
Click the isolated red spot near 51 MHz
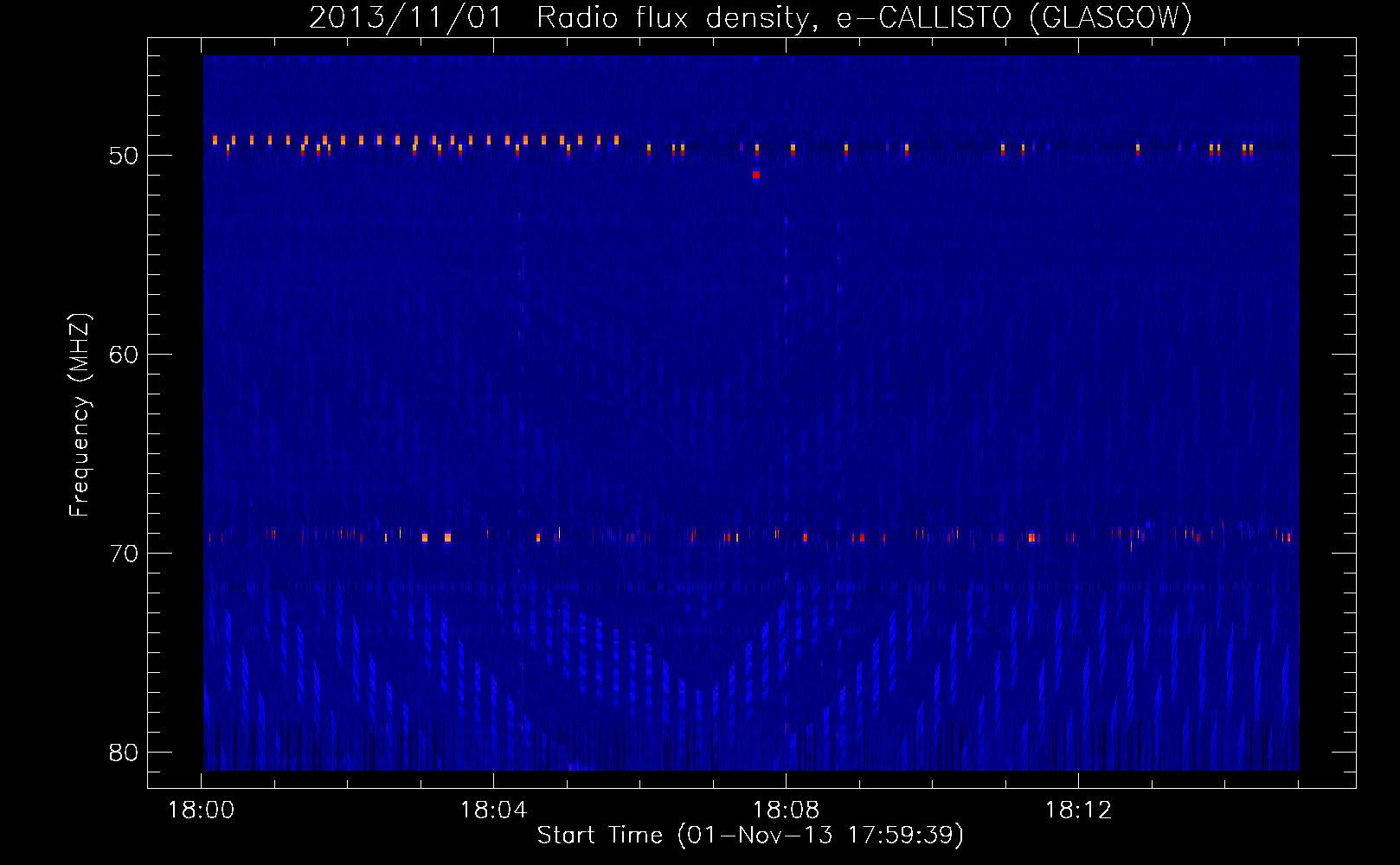coord(756,175)
